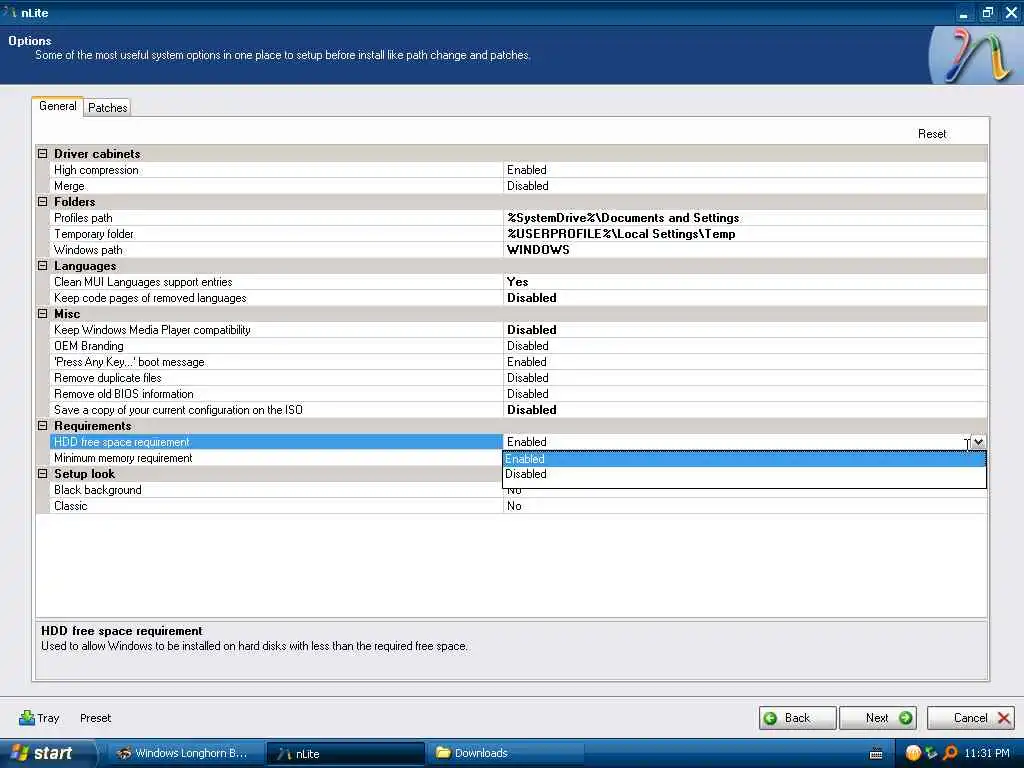The height and width of the screenshot is (768, 1024).
Task: Click the taskbar clock showing 11:31 PM
Action: pos(987,754)
